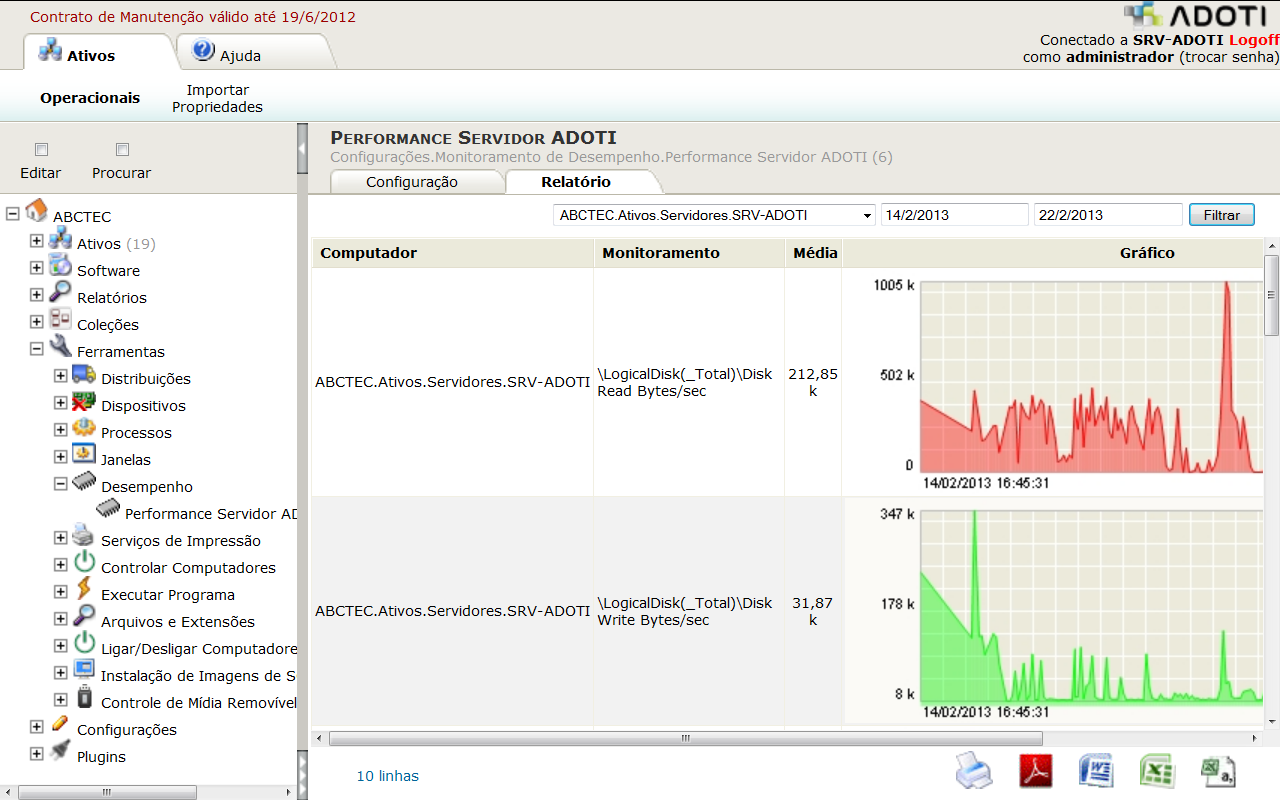Click the Filtrar button

click(1222, 215)
